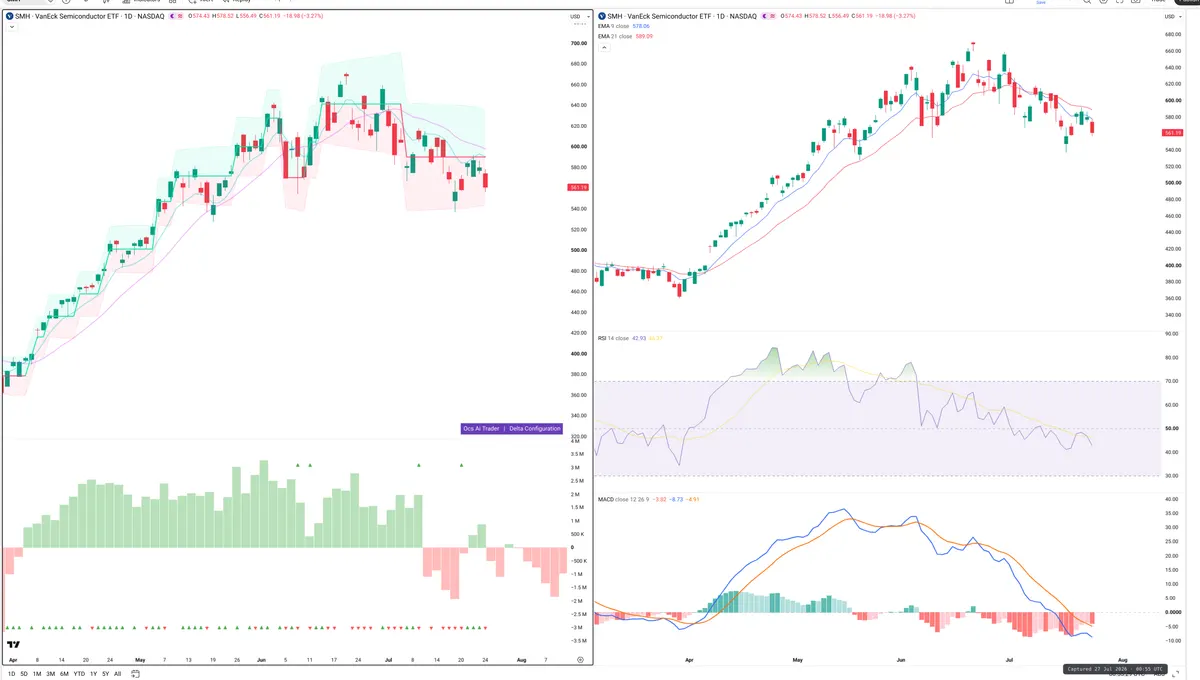Select the All time range
Viewport: 1200px width, 680px height.
coord(117,674)
